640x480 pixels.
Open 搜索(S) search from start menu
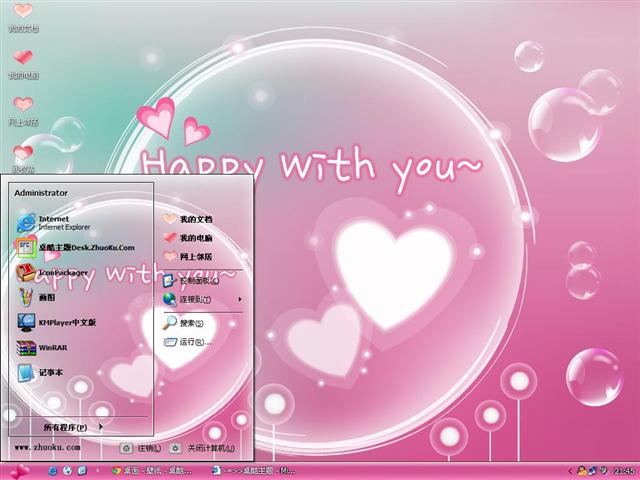click(x=183, y=323)
